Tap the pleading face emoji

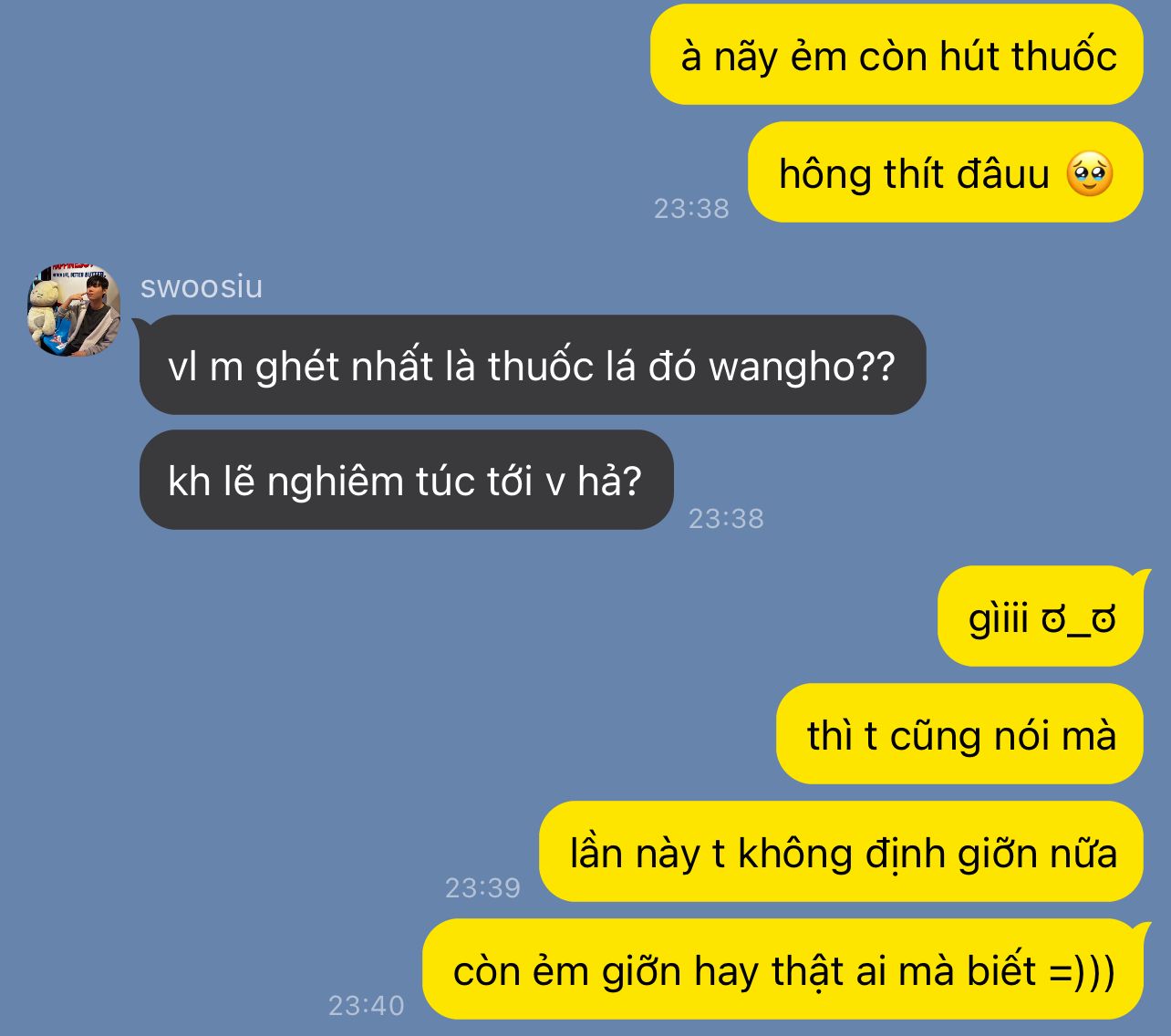tap(1090, 173)
